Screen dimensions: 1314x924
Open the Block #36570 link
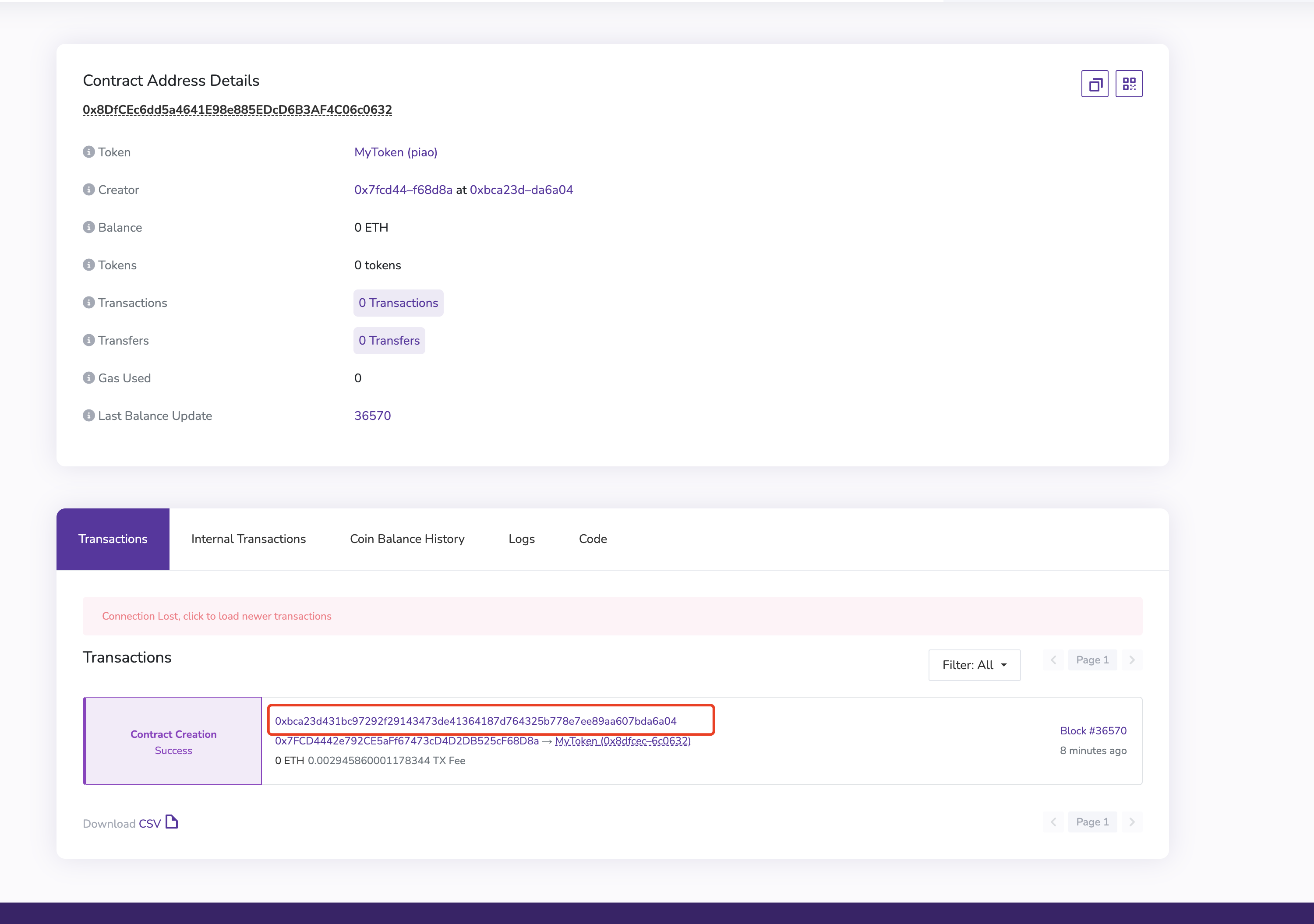click(1092, 730)
